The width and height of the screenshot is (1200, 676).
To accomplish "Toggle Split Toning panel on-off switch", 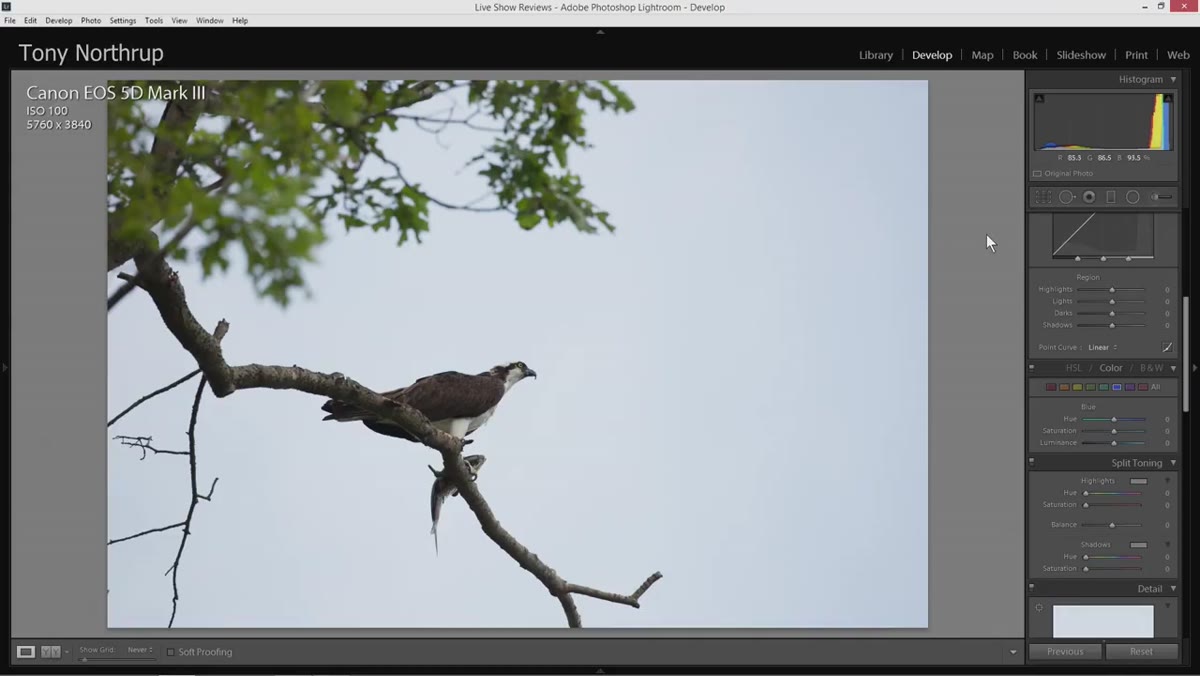I will click(x=1032, y=463).
